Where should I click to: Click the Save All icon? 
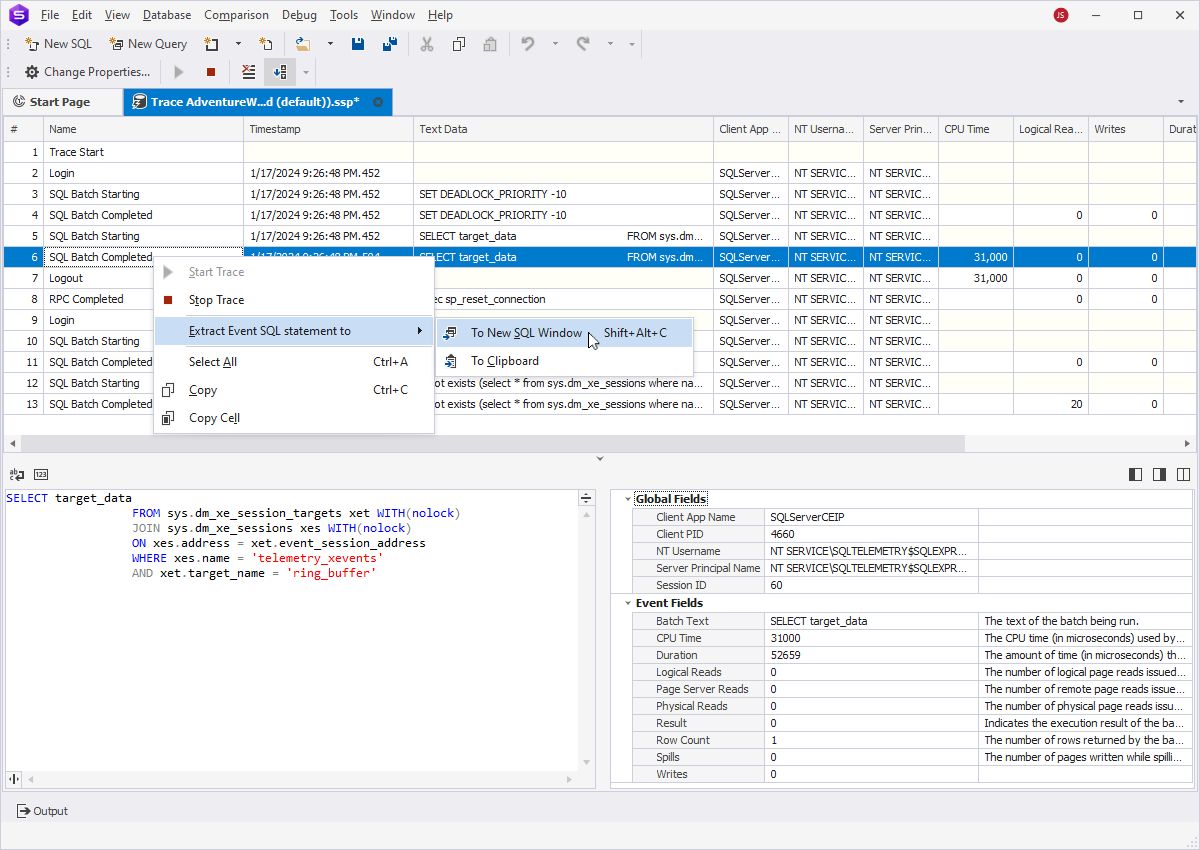390,44
